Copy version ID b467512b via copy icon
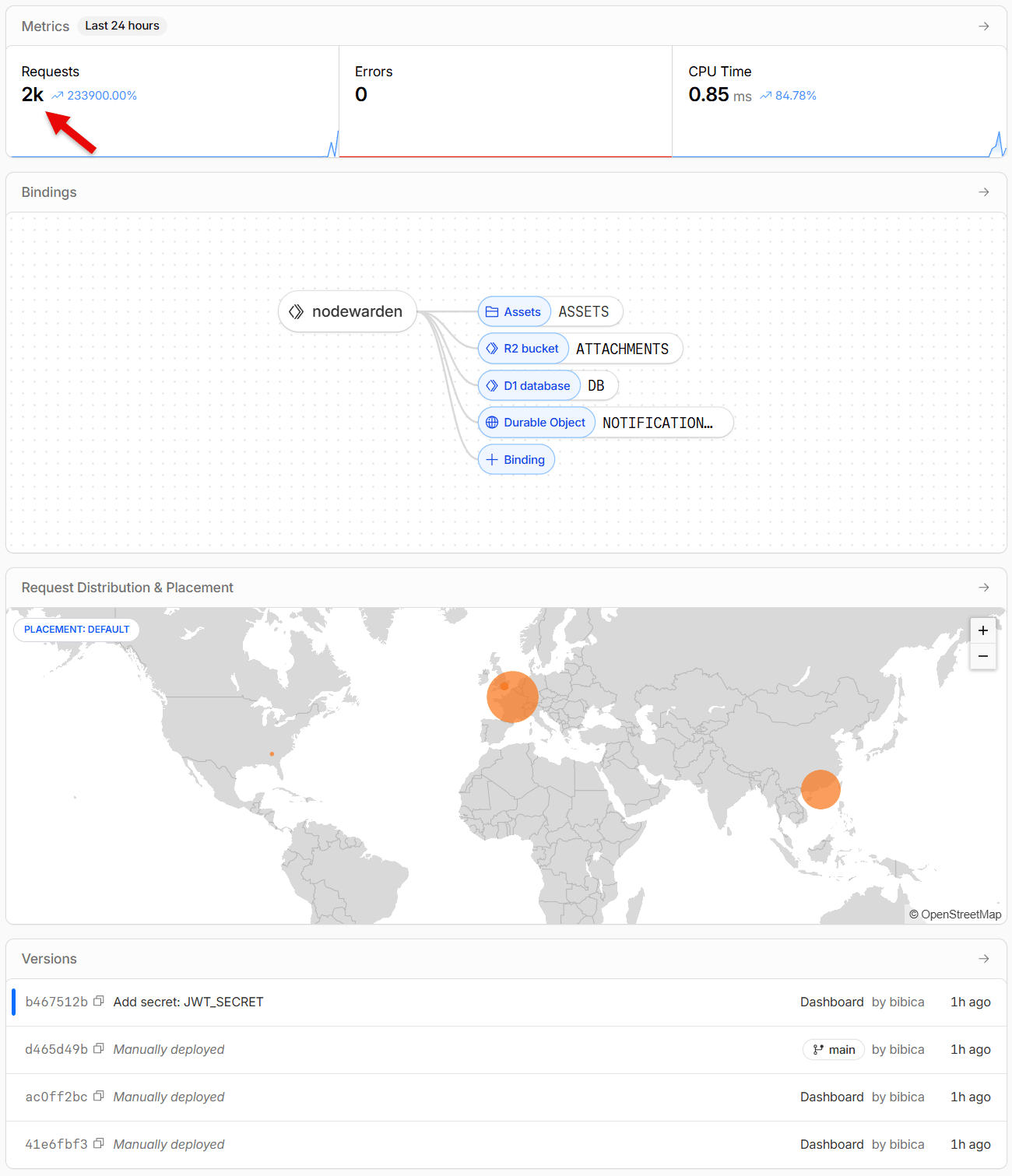This screenshot has height=1176, width=1012. point(99,1002)
